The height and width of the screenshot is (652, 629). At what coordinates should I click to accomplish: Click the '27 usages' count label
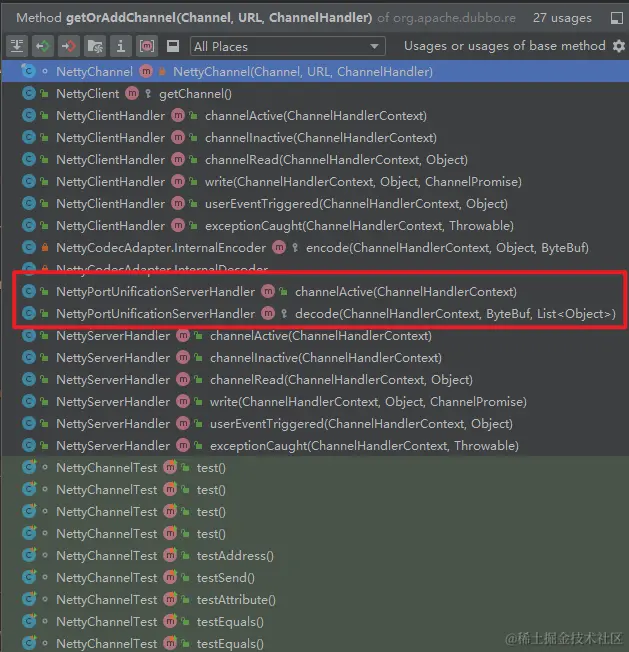click(562, 18)
